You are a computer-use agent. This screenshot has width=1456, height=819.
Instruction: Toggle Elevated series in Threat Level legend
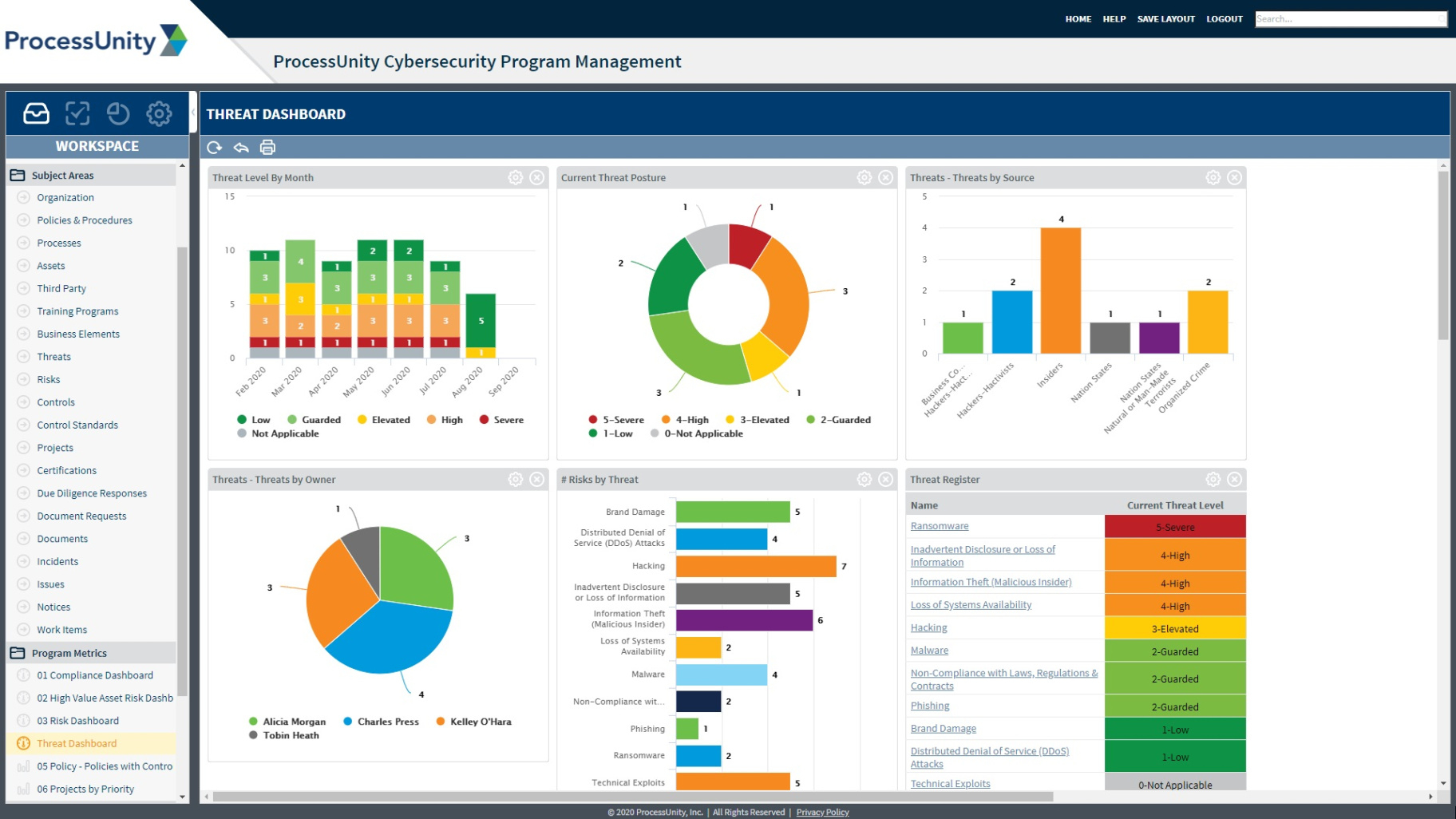(x=383, y=420)
